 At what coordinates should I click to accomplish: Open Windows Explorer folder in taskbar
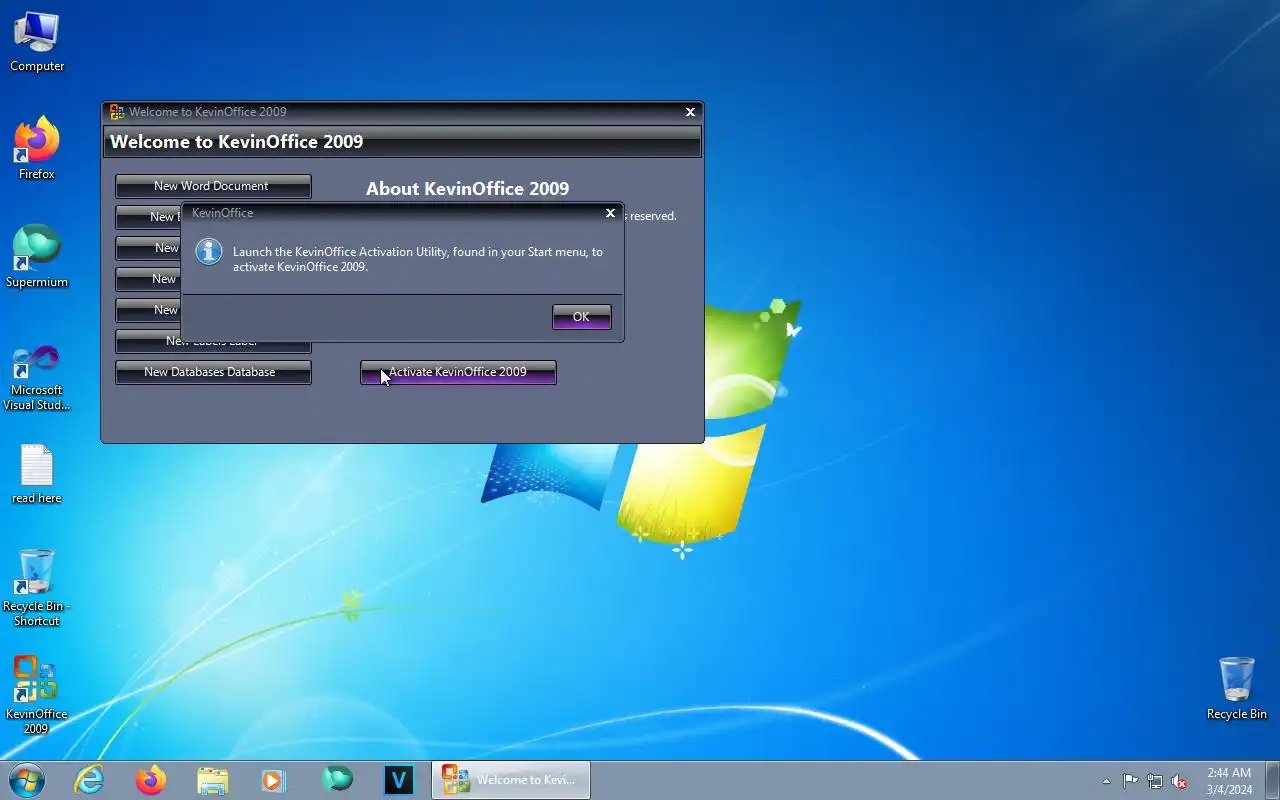point(213,780)
